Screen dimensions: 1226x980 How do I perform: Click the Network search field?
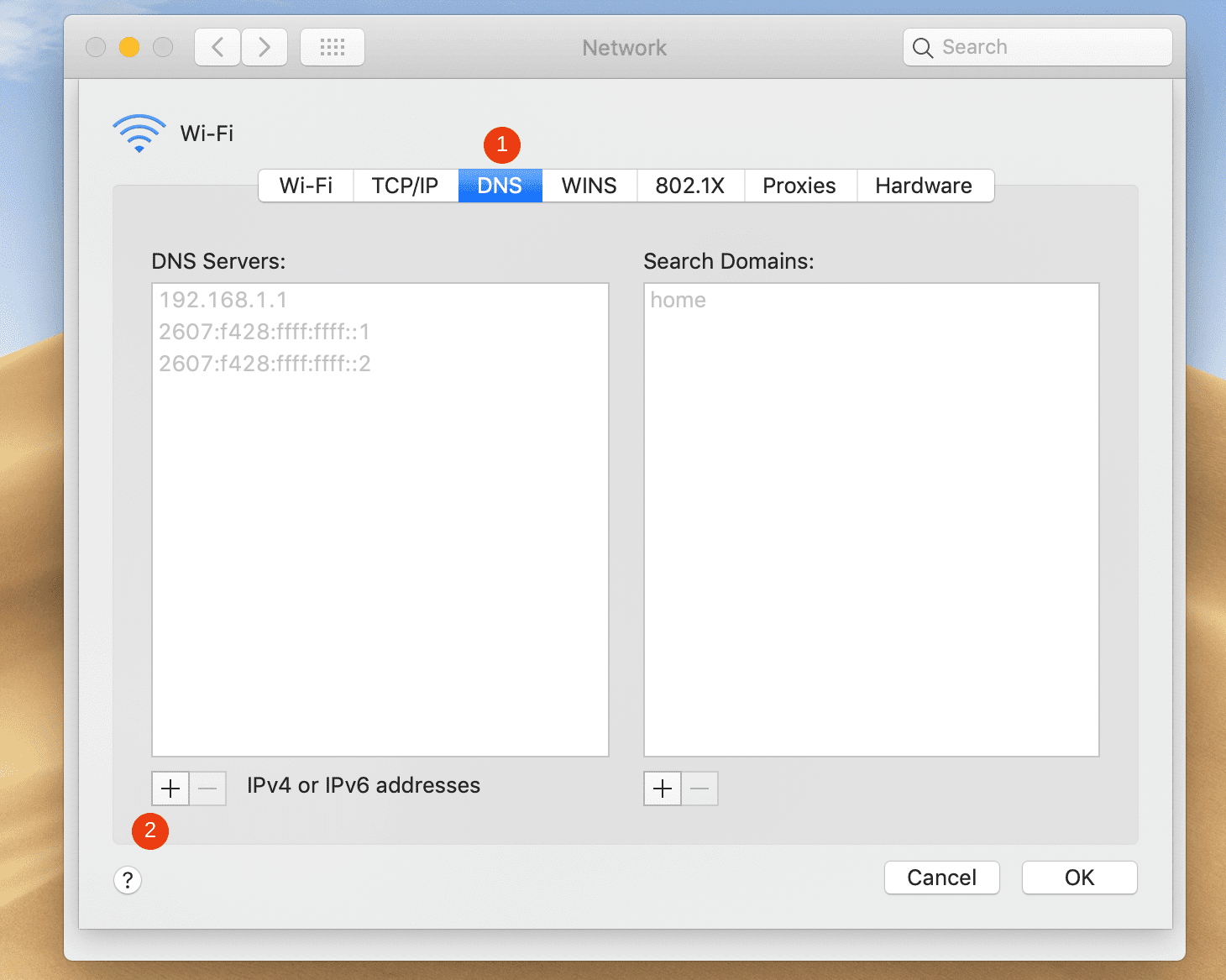[x=1037, y=47]
